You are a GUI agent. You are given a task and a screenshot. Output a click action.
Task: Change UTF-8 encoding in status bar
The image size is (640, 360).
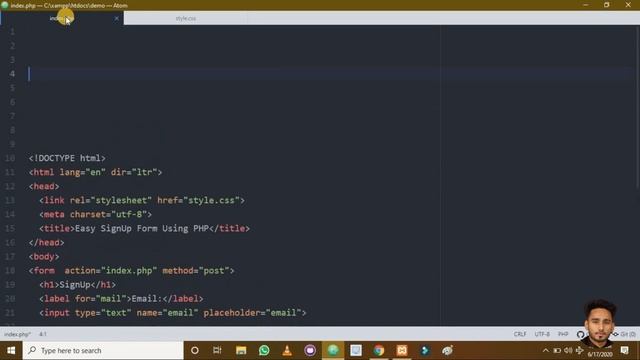(x=542, y=334)
